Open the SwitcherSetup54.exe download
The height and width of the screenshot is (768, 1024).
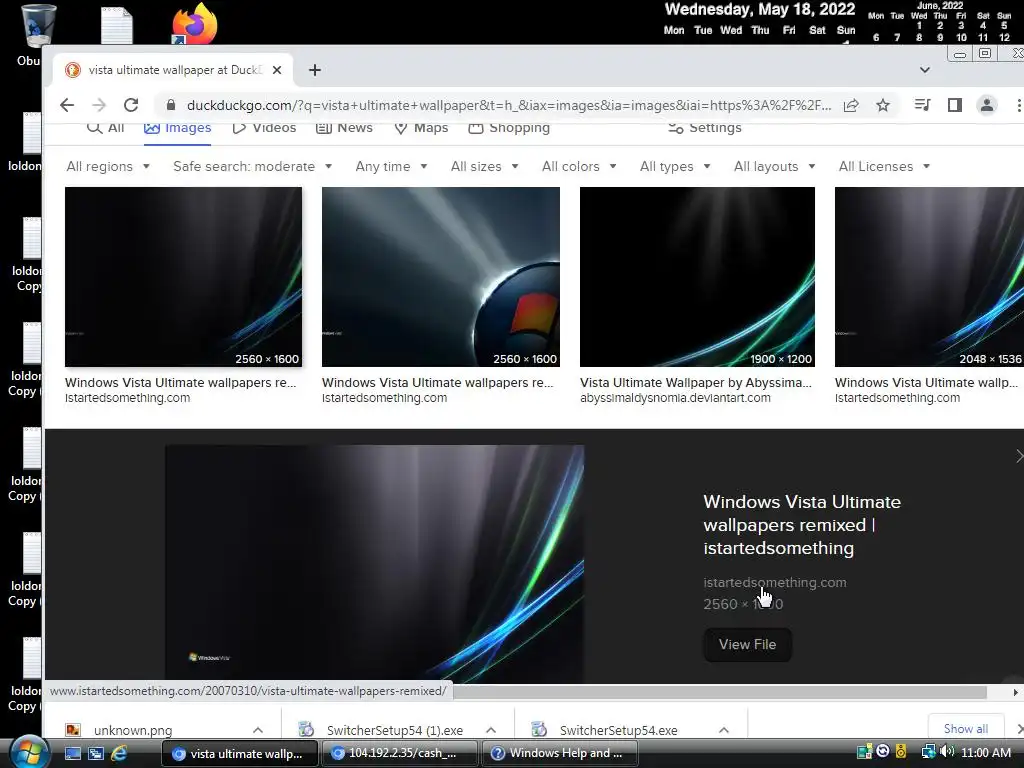coord(618,730)
